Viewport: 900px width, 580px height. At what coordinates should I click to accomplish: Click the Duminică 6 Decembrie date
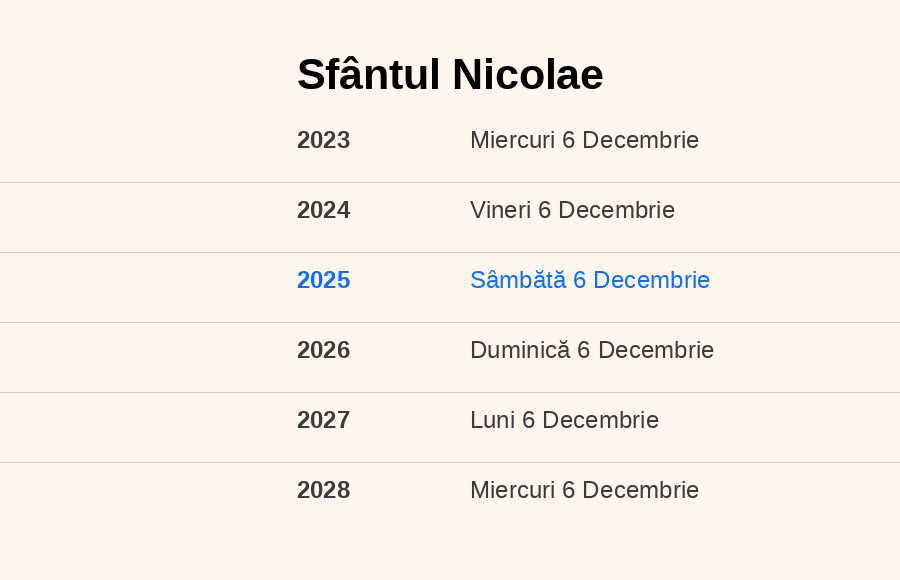592,350
